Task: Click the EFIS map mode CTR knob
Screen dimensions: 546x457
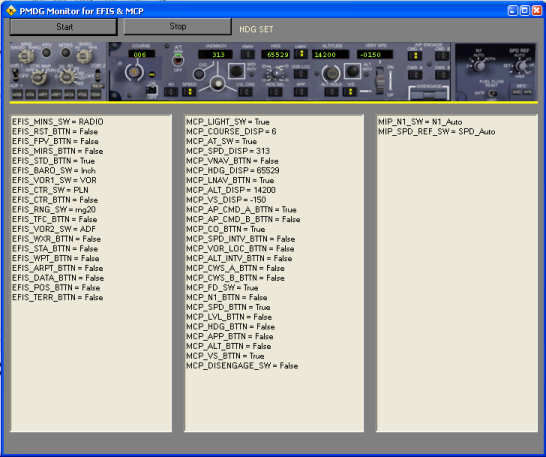Action: tap(39, 77)
